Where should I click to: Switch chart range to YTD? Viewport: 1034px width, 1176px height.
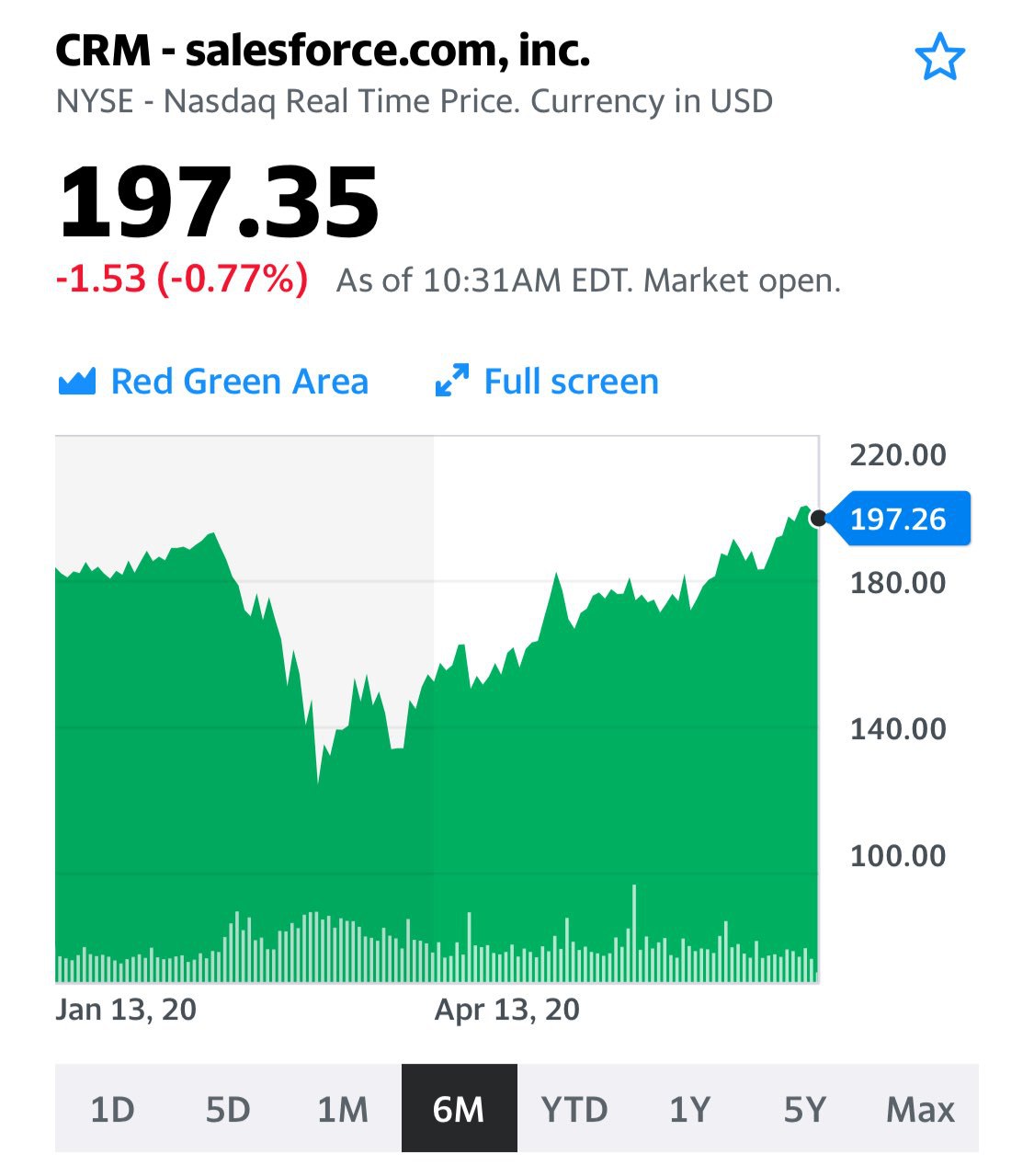click(574, 1109)
